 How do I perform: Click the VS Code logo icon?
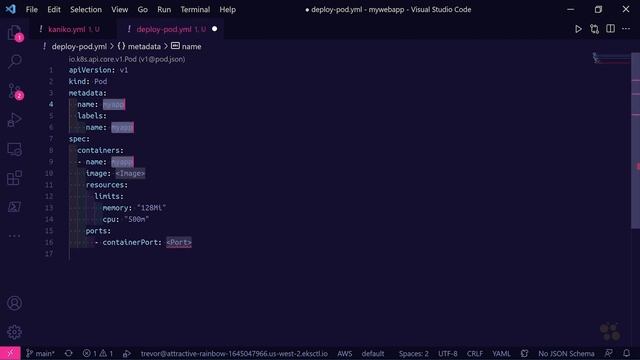coord(11,9)
